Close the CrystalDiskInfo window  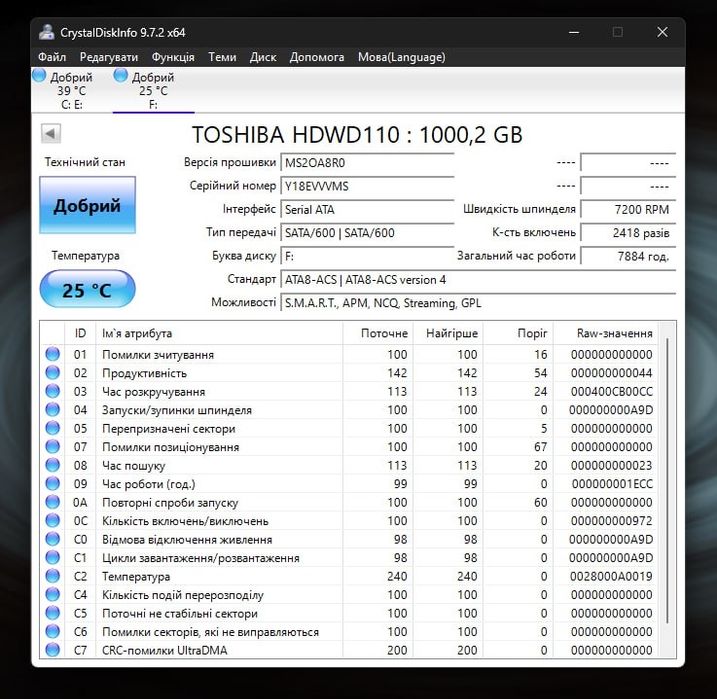[662, 32]
